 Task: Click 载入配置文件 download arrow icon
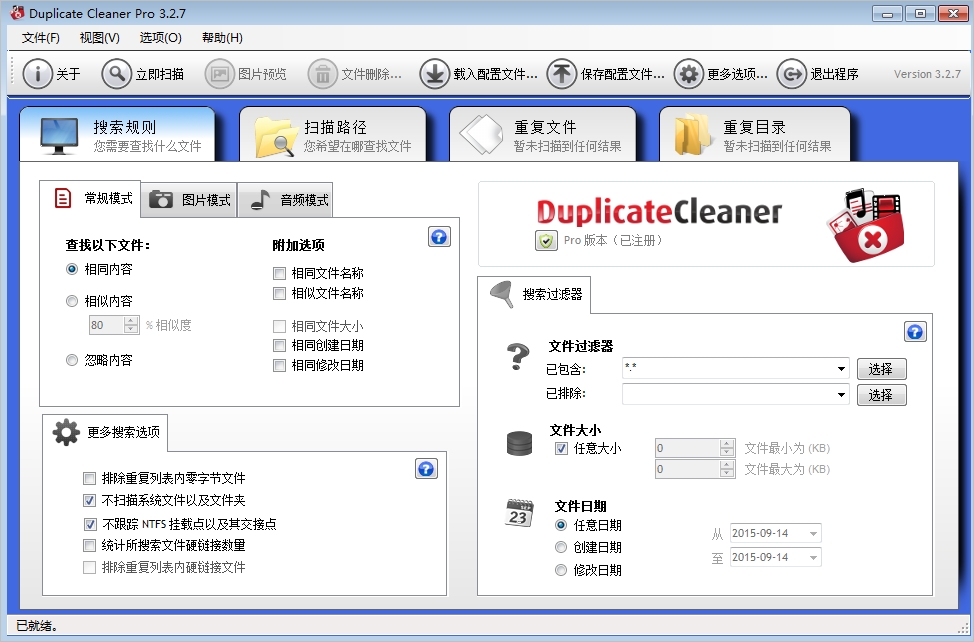pyautogui.click(x=434, y=74)
